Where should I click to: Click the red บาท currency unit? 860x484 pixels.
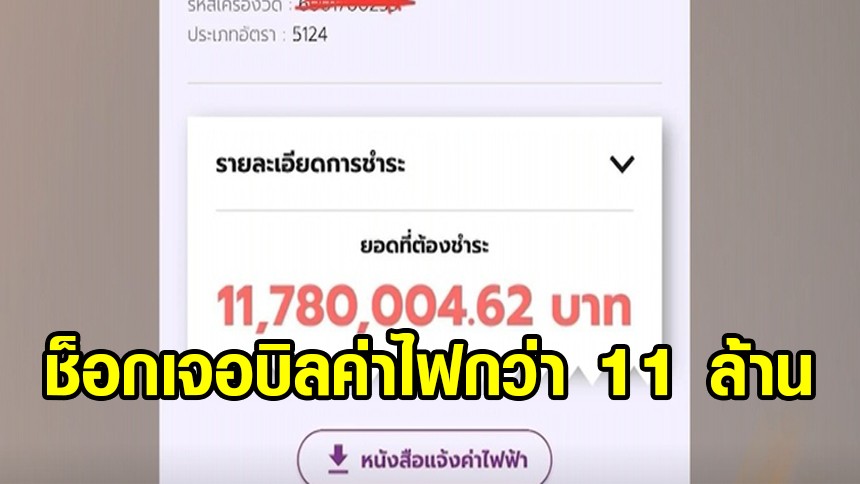click(x=591, y=308)
